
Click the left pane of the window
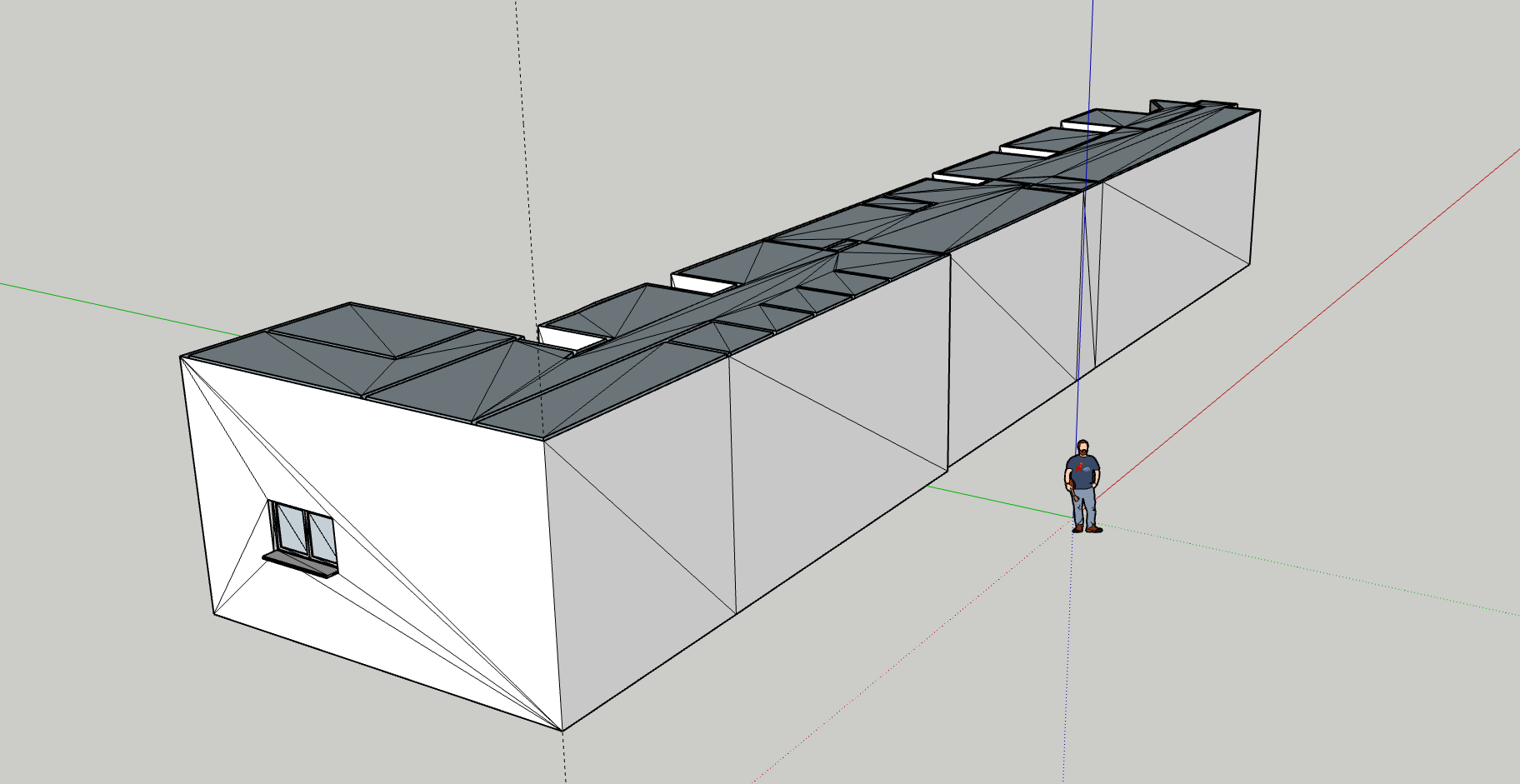click(289, 528)
